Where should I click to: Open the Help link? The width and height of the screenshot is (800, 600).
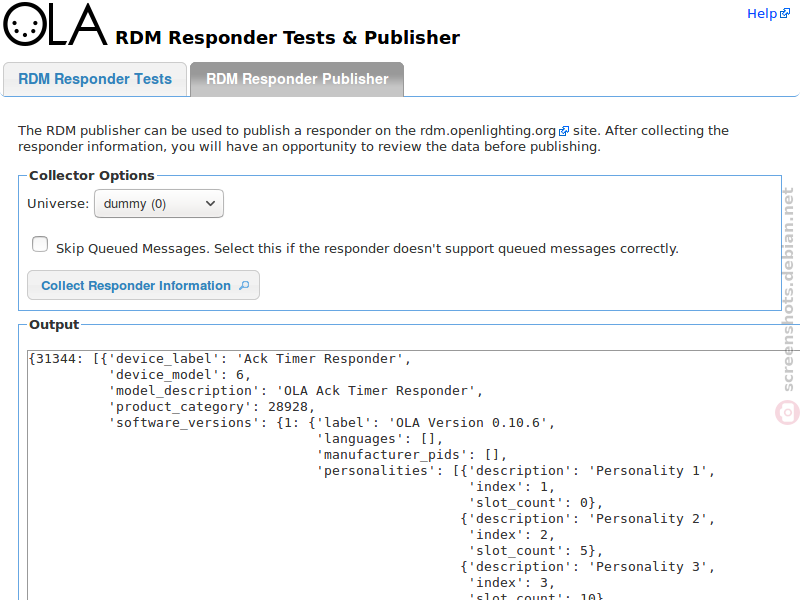tap(762, 14)
